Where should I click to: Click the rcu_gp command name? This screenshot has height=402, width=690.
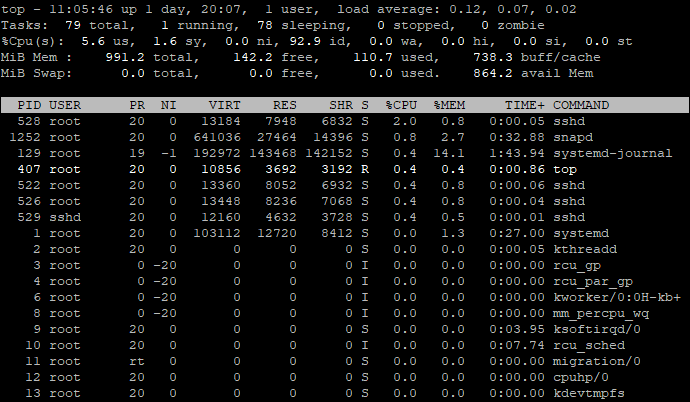pos(577,266)
